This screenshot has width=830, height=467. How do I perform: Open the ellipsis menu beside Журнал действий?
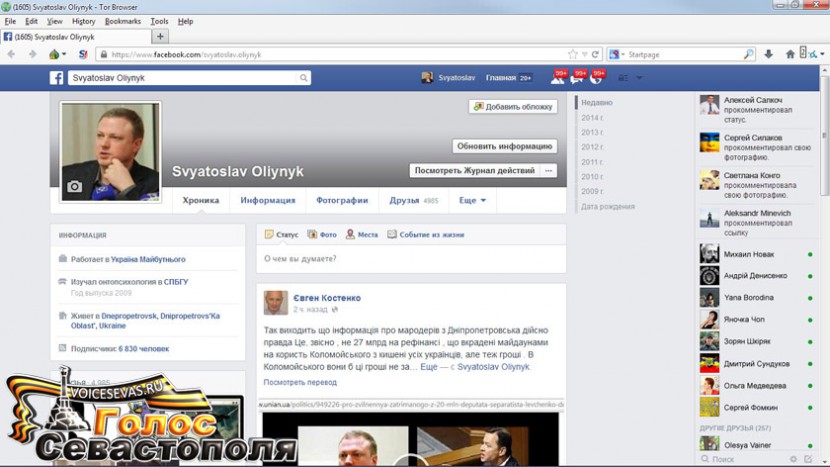548,171
